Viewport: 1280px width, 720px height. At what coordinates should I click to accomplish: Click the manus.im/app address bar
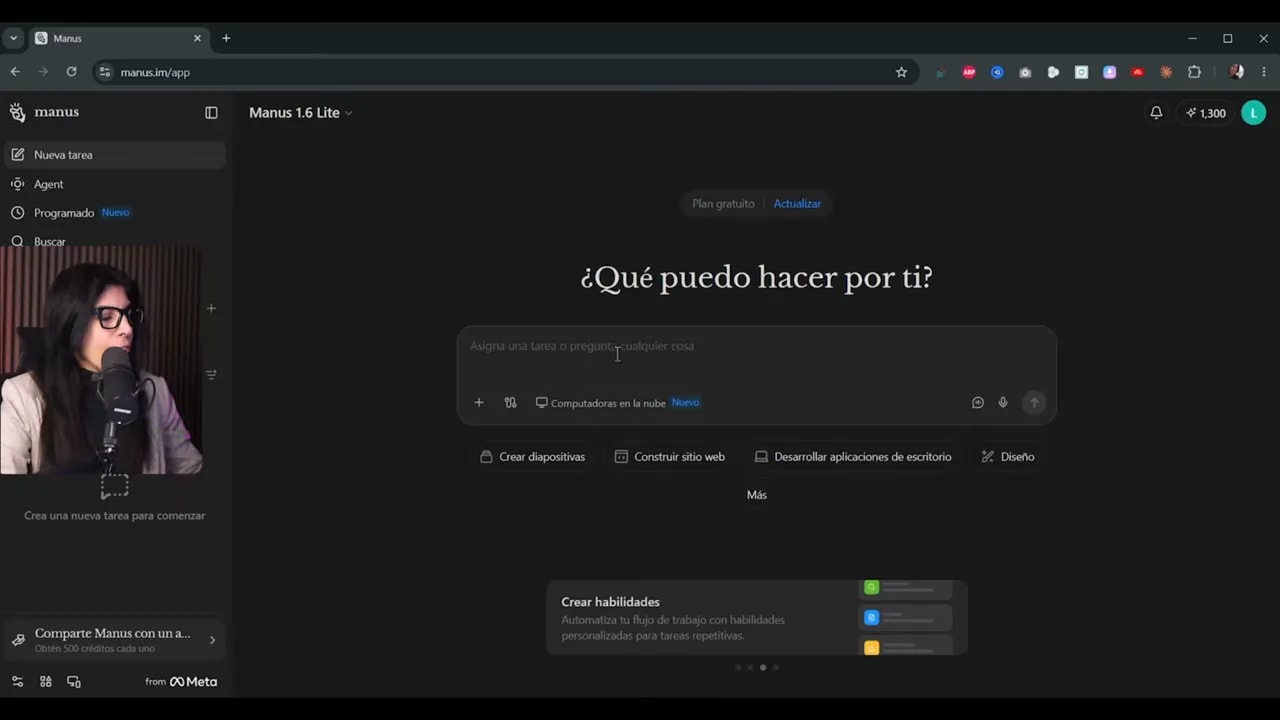tap(505, 72)
